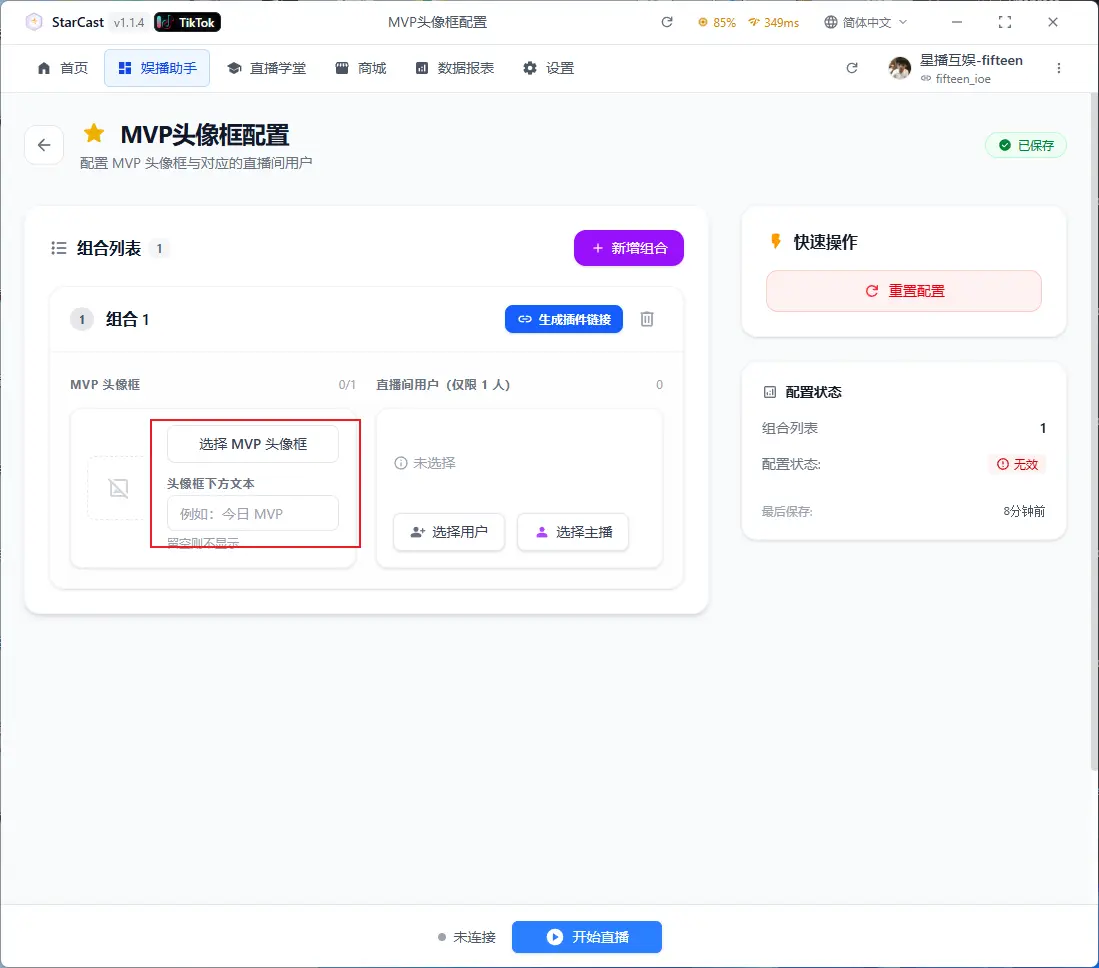Click the refresh icon in title bar
This screenshot has width=1099, height=968.
tap(667, 22)
